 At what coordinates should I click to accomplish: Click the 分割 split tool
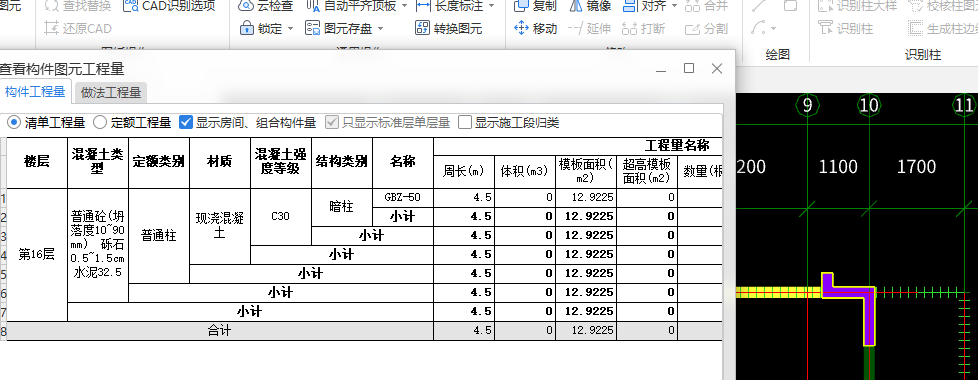pos(707,29)
